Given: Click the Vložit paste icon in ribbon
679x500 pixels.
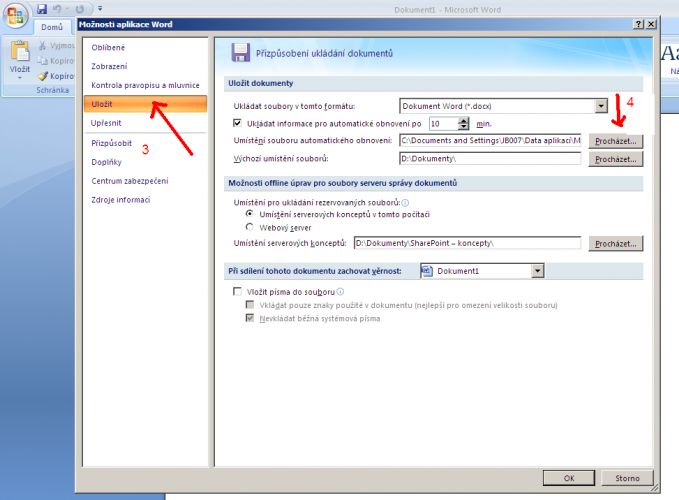Looking at the screenshot, I should (x=19, y=51).
